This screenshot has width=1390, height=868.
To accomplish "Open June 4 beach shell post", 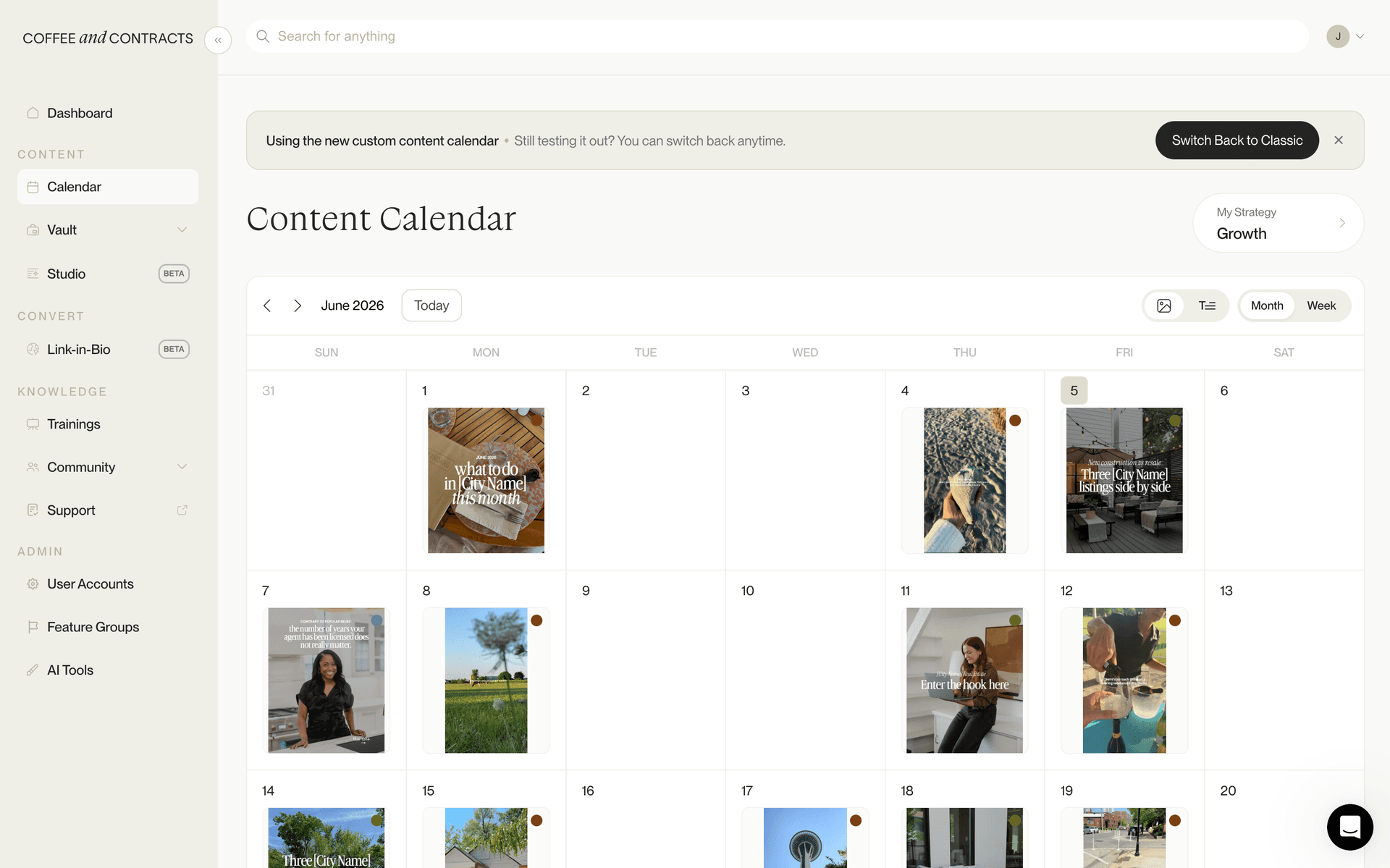I will click(x=964, y=481).
